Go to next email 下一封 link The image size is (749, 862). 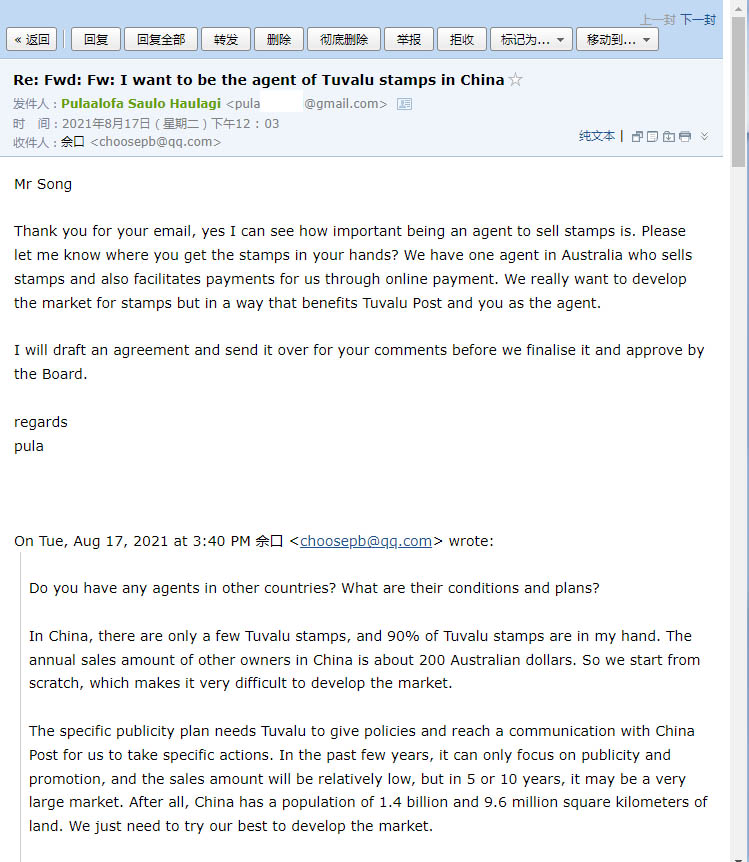click(x=698, y=20)
